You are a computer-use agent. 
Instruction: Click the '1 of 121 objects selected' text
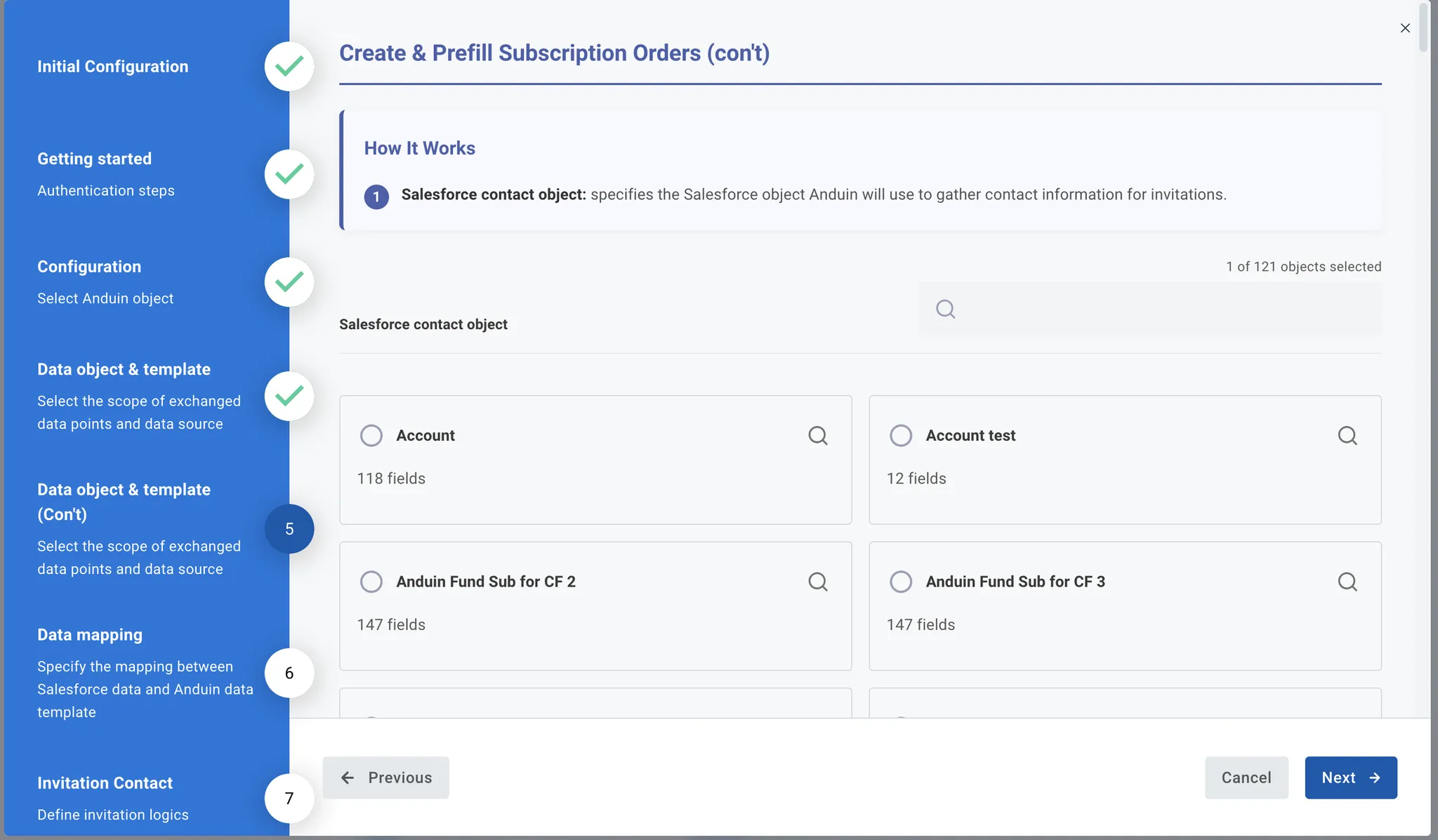click(1304, 267)
